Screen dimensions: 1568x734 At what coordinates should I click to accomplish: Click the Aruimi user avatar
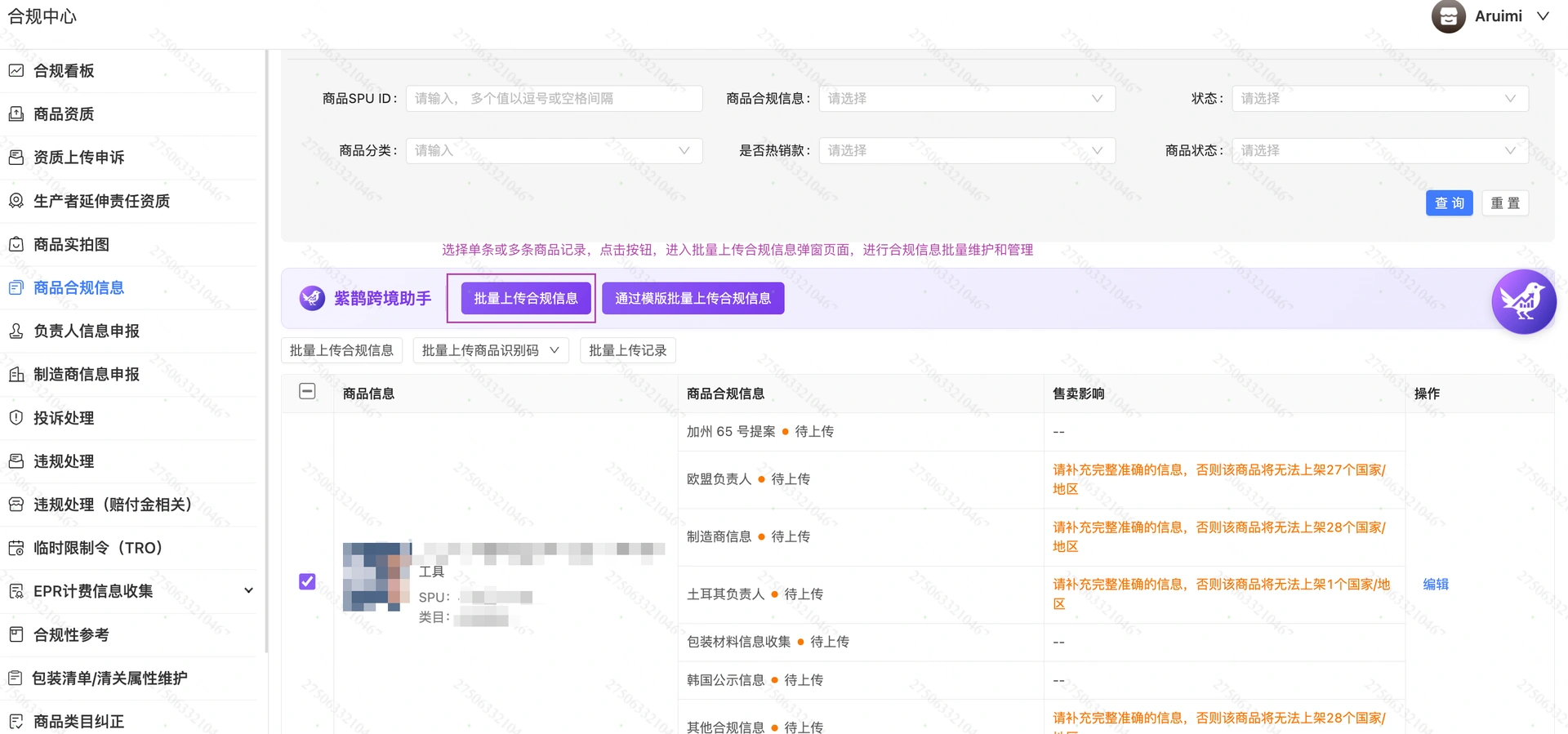coord(1449,16)
